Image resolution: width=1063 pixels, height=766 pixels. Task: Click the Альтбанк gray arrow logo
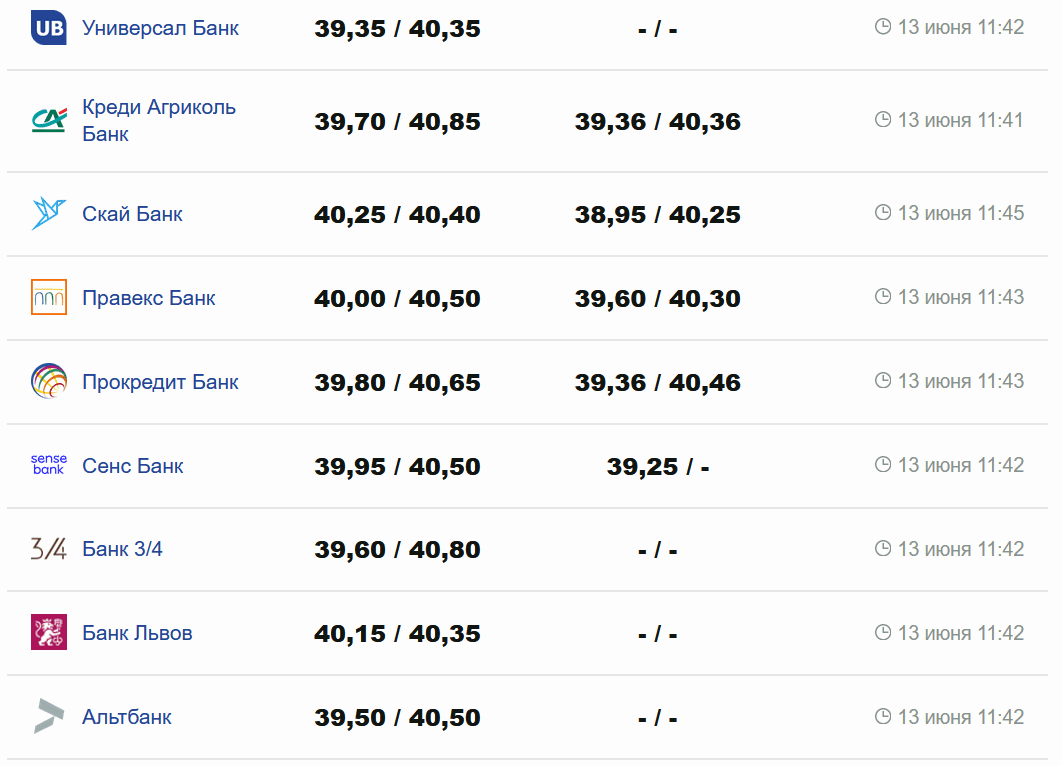coord(48,717)
